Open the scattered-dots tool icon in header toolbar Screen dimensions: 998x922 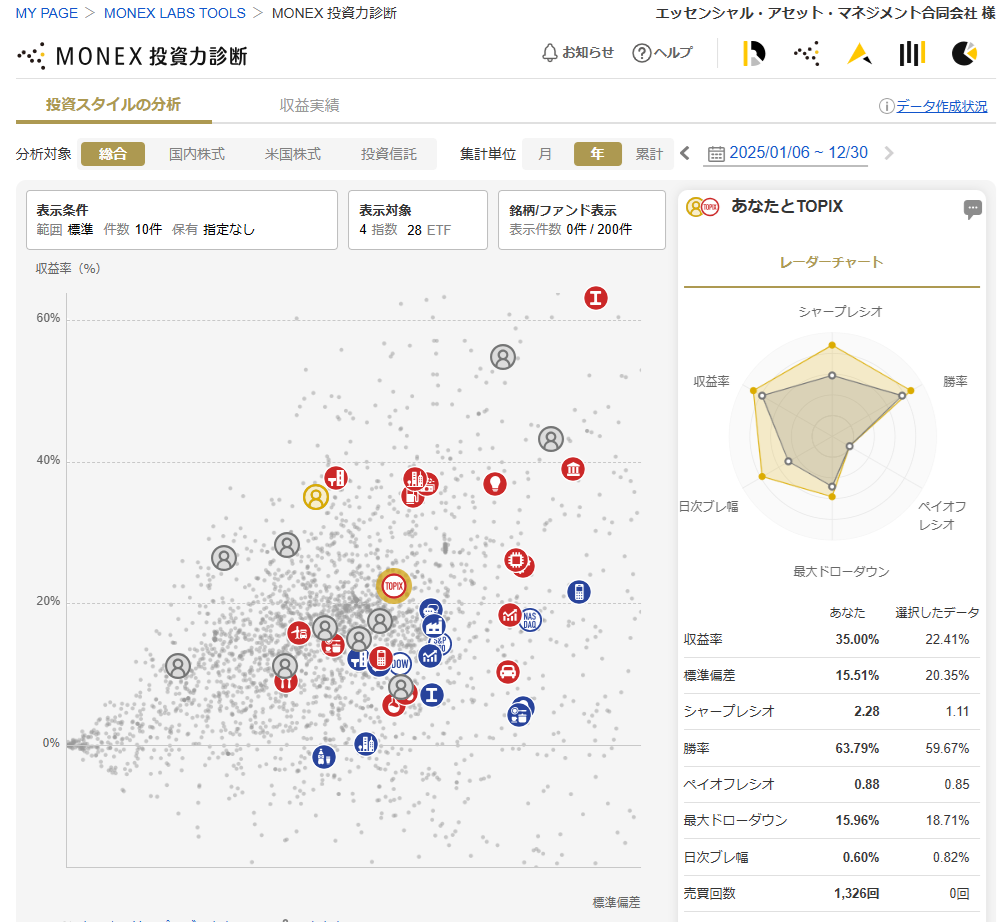pos(806,54)
